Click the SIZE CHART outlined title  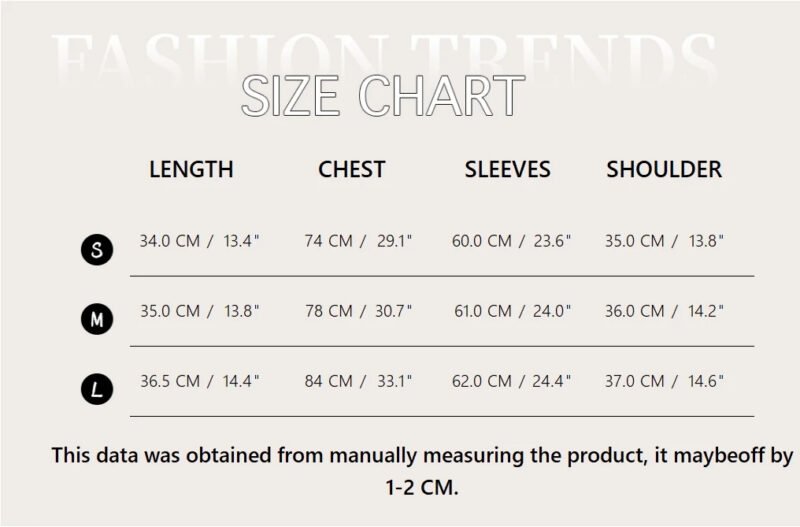[x=383, y=95]
